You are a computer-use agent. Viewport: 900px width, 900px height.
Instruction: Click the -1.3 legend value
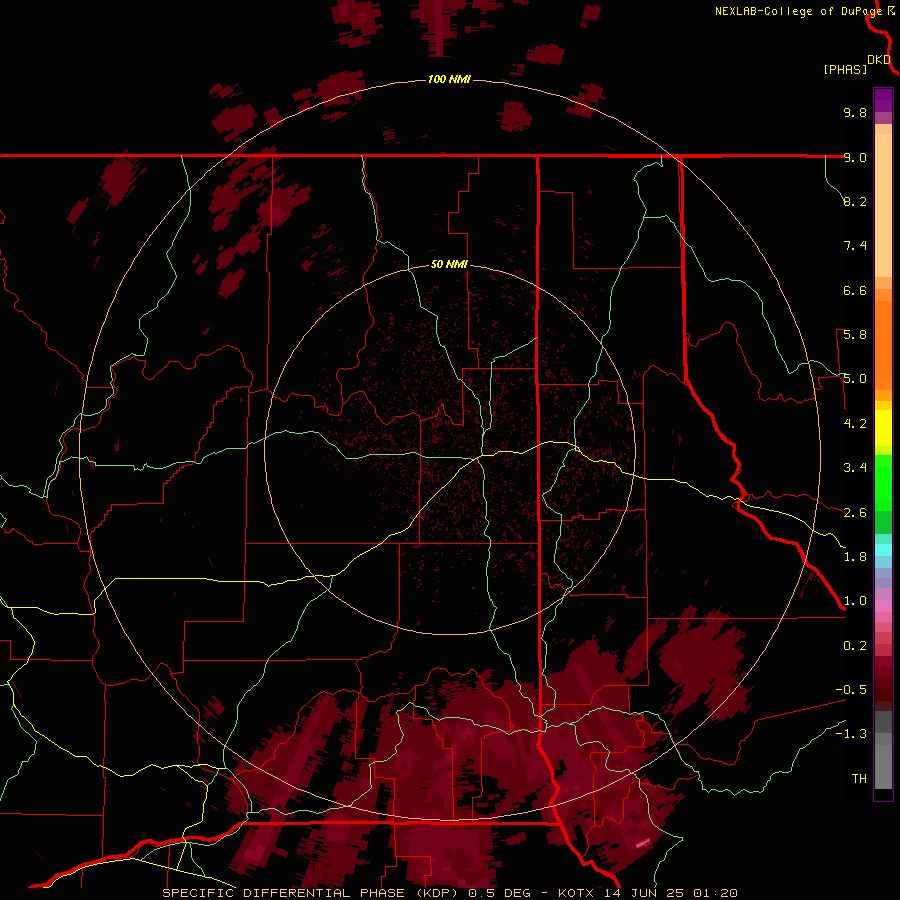851,734
